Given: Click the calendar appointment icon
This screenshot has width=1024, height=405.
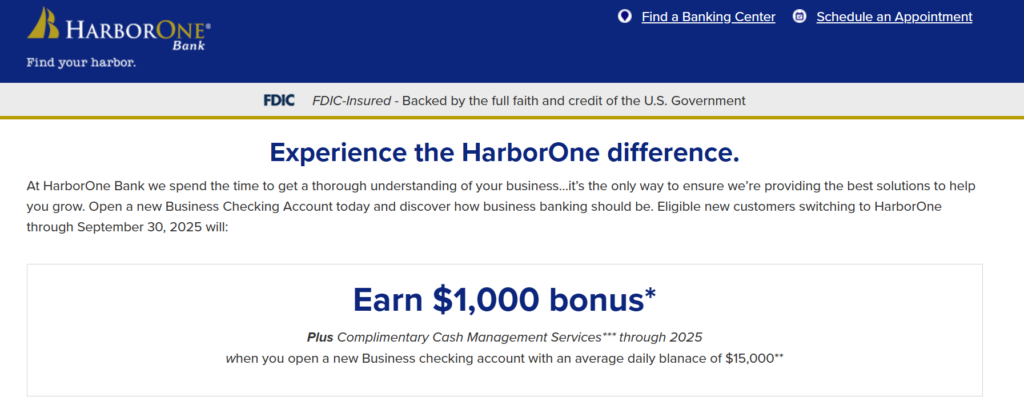Looking at the screenshot, I should coord(799,16).
